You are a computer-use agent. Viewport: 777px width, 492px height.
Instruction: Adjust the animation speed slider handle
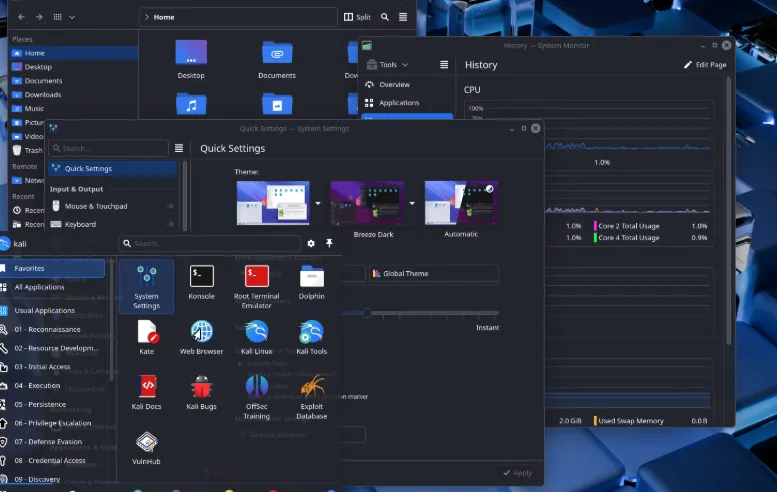pyautogui.click(x=367, y=313)
